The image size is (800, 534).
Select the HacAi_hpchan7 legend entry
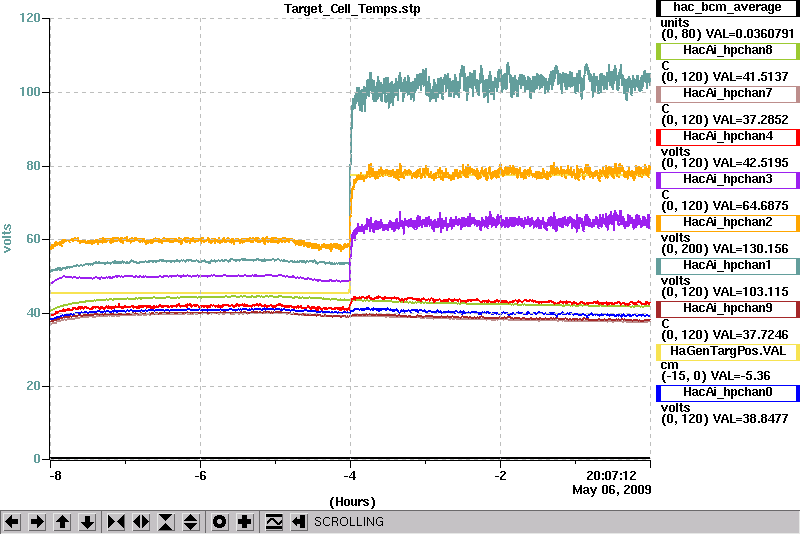pos(728,94)
